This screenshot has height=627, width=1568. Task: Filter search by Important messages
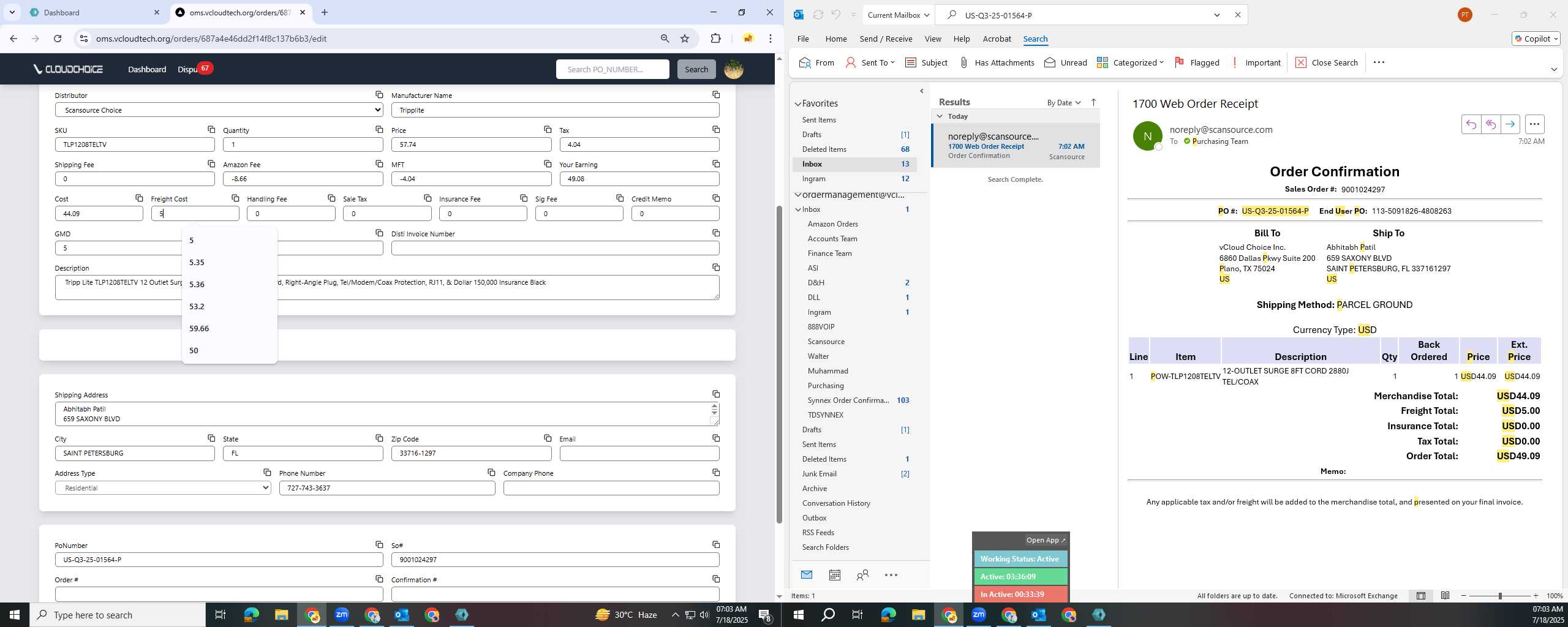(1255, 62)
